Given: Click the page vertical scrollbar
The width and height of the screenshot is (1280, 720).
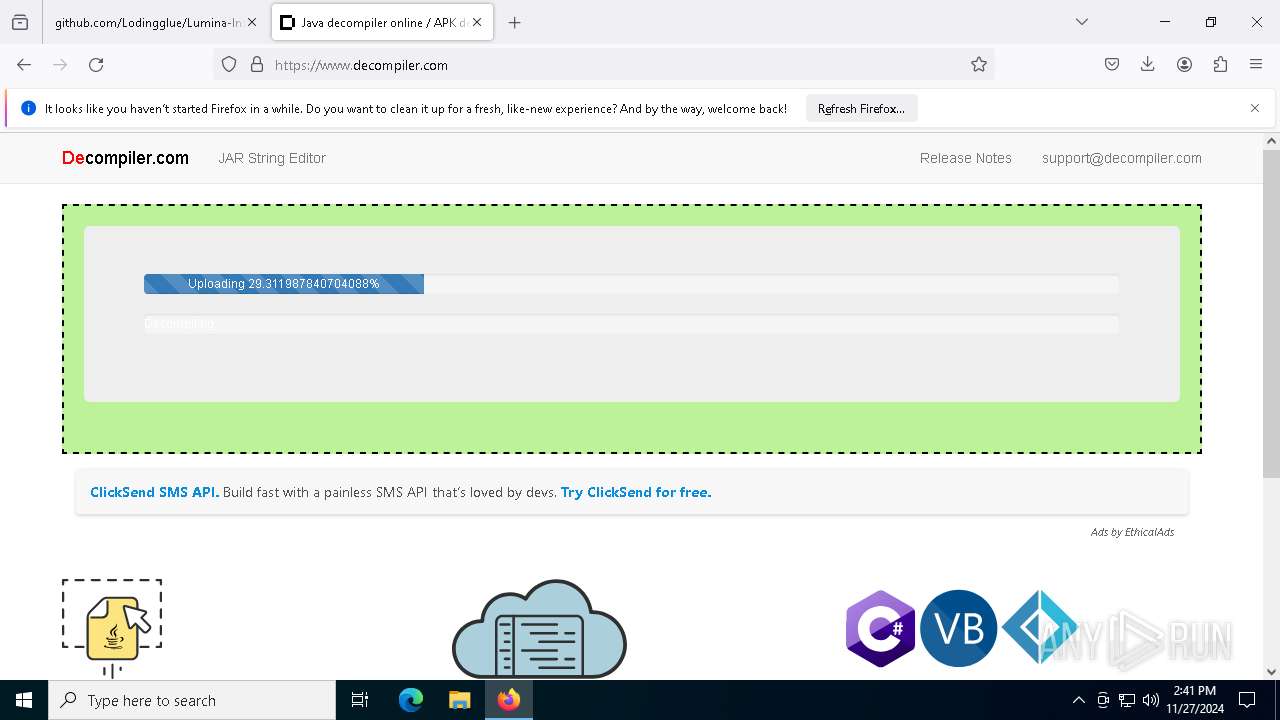Looking at the screenshot, I should [1271, 314].
